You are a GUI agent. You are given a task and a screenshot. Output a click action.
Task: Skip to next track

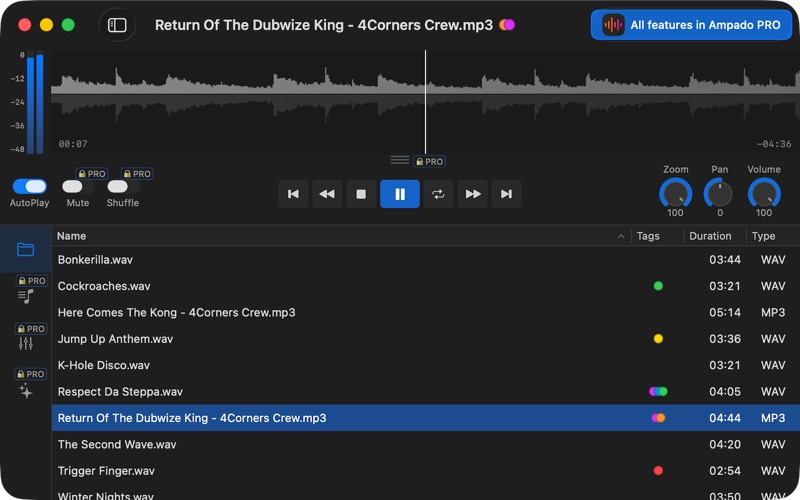click(506, 194)
